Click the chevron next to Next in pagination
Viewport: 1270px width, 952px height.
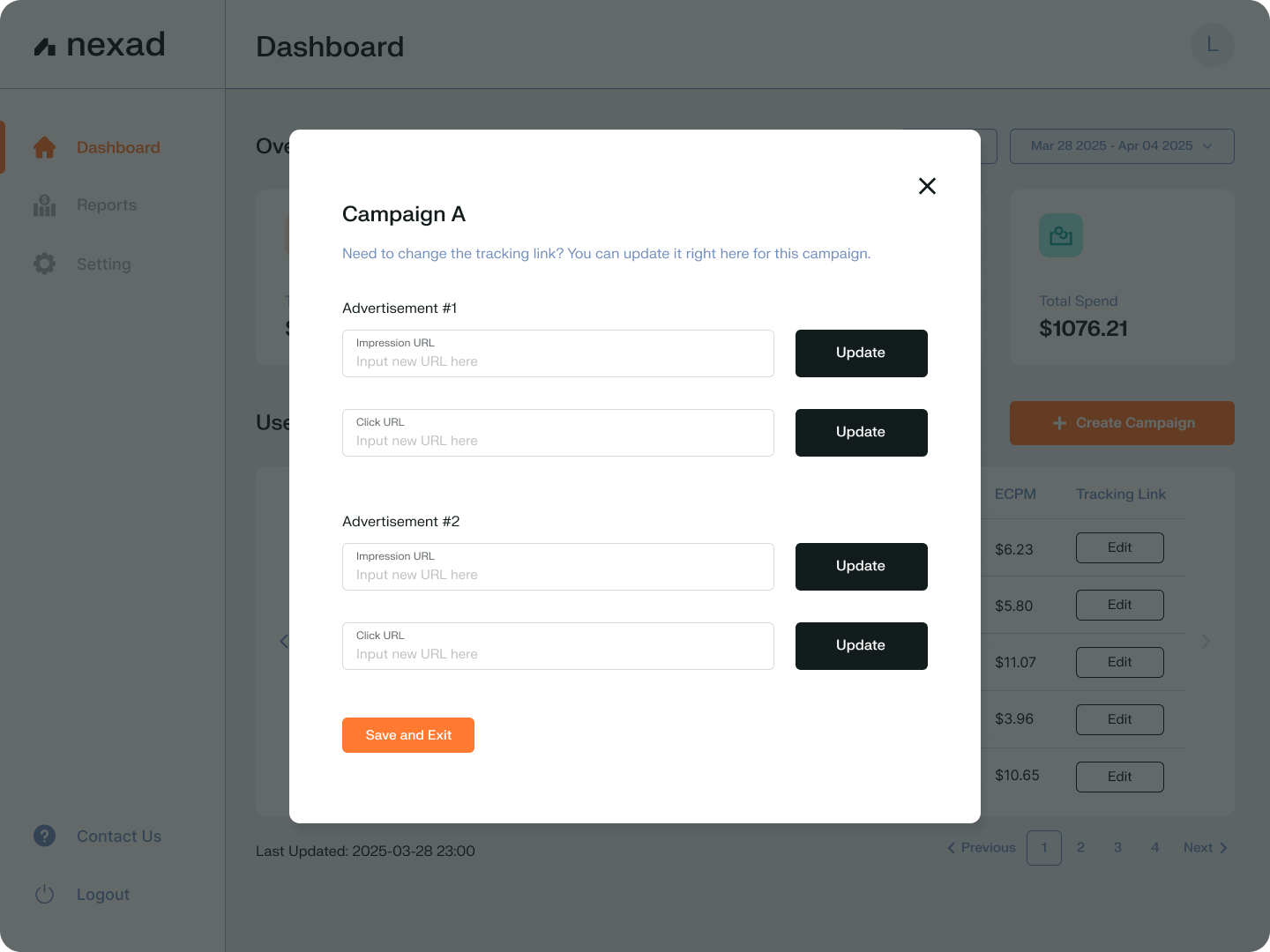point(1223,848)
